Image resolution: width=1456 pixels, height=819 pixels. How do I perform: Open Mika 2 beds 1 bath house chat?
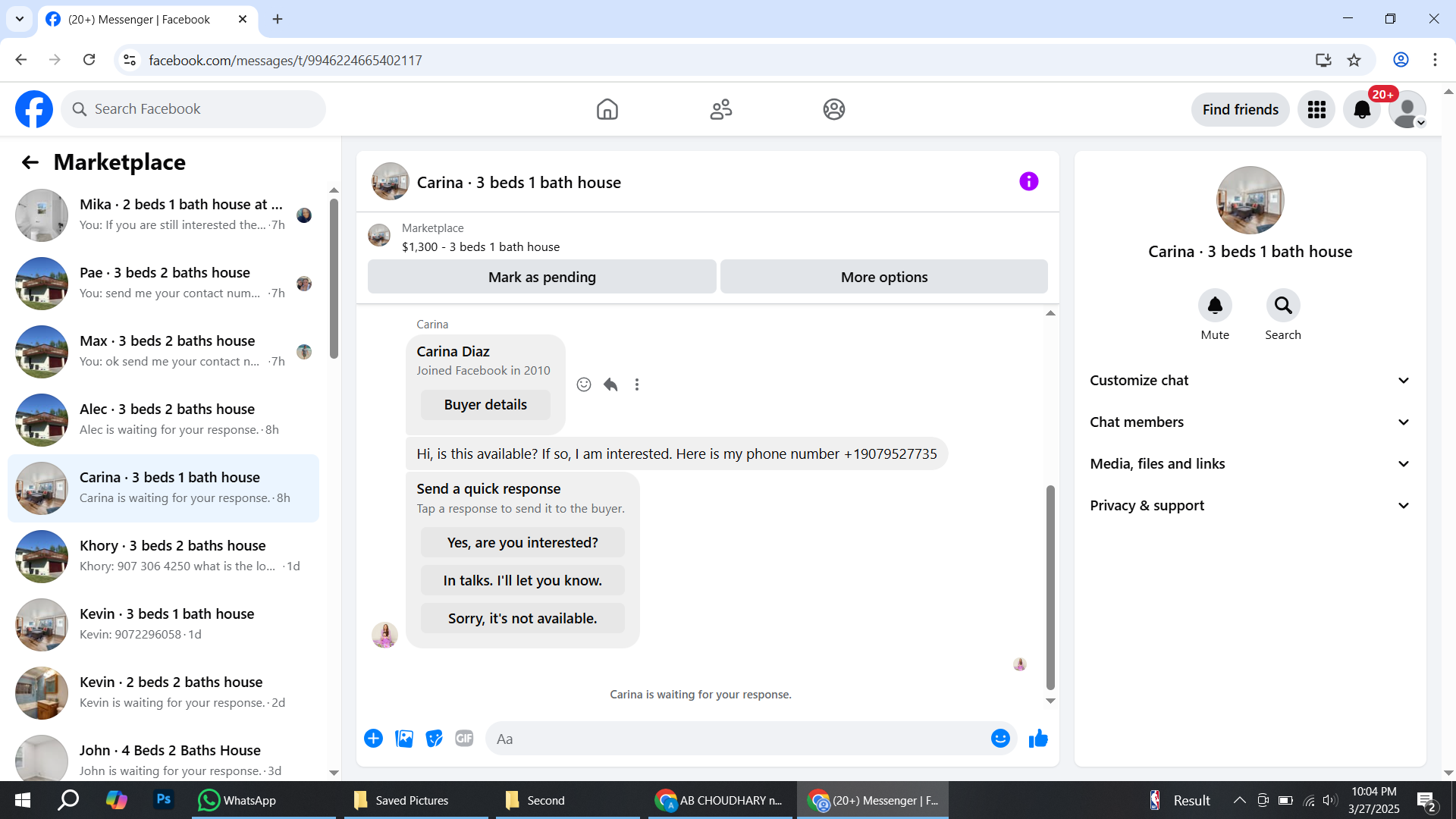point(163,215)
